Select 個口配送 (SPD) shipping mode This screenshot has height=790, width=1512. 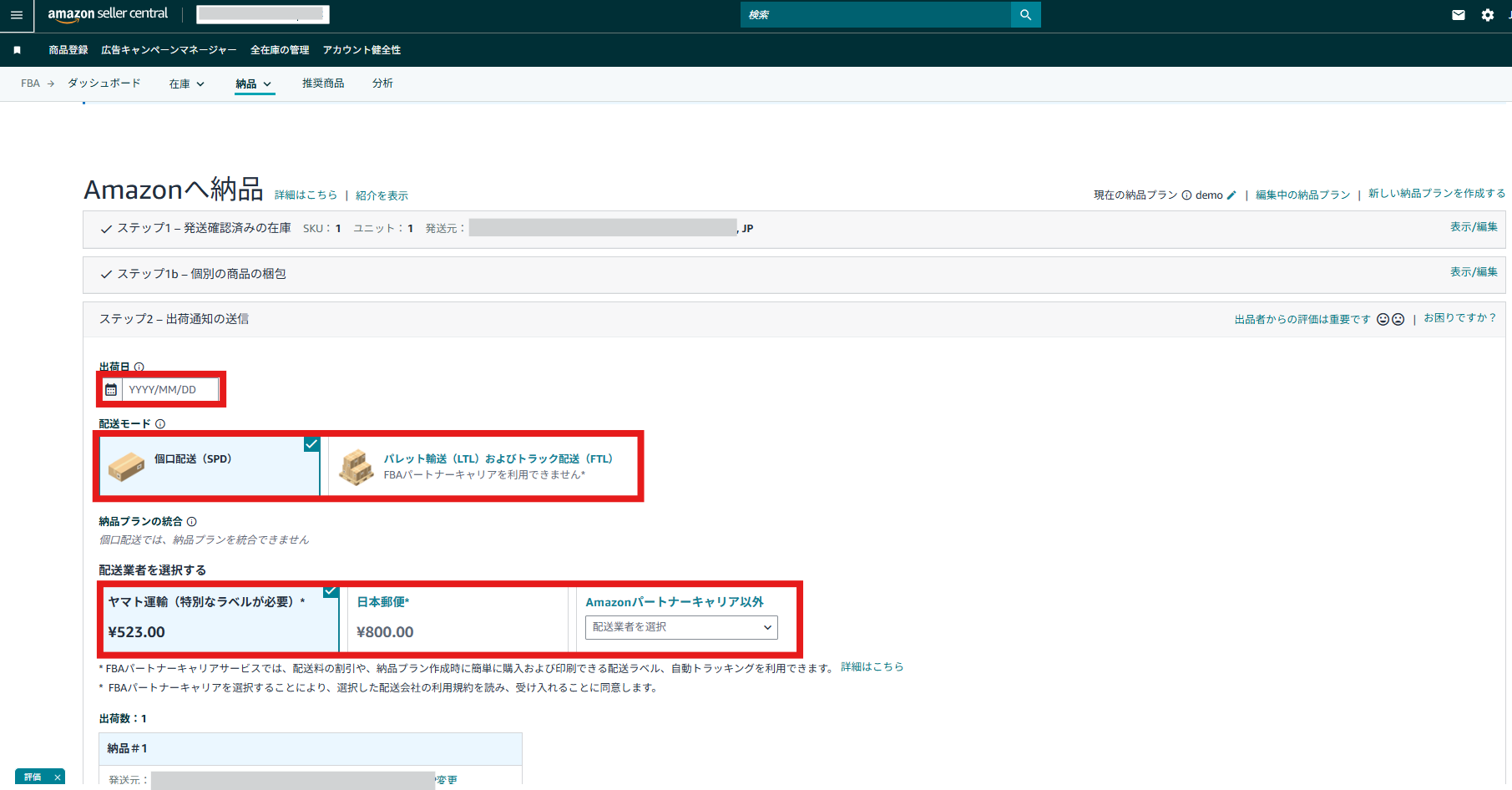(209, 466)
